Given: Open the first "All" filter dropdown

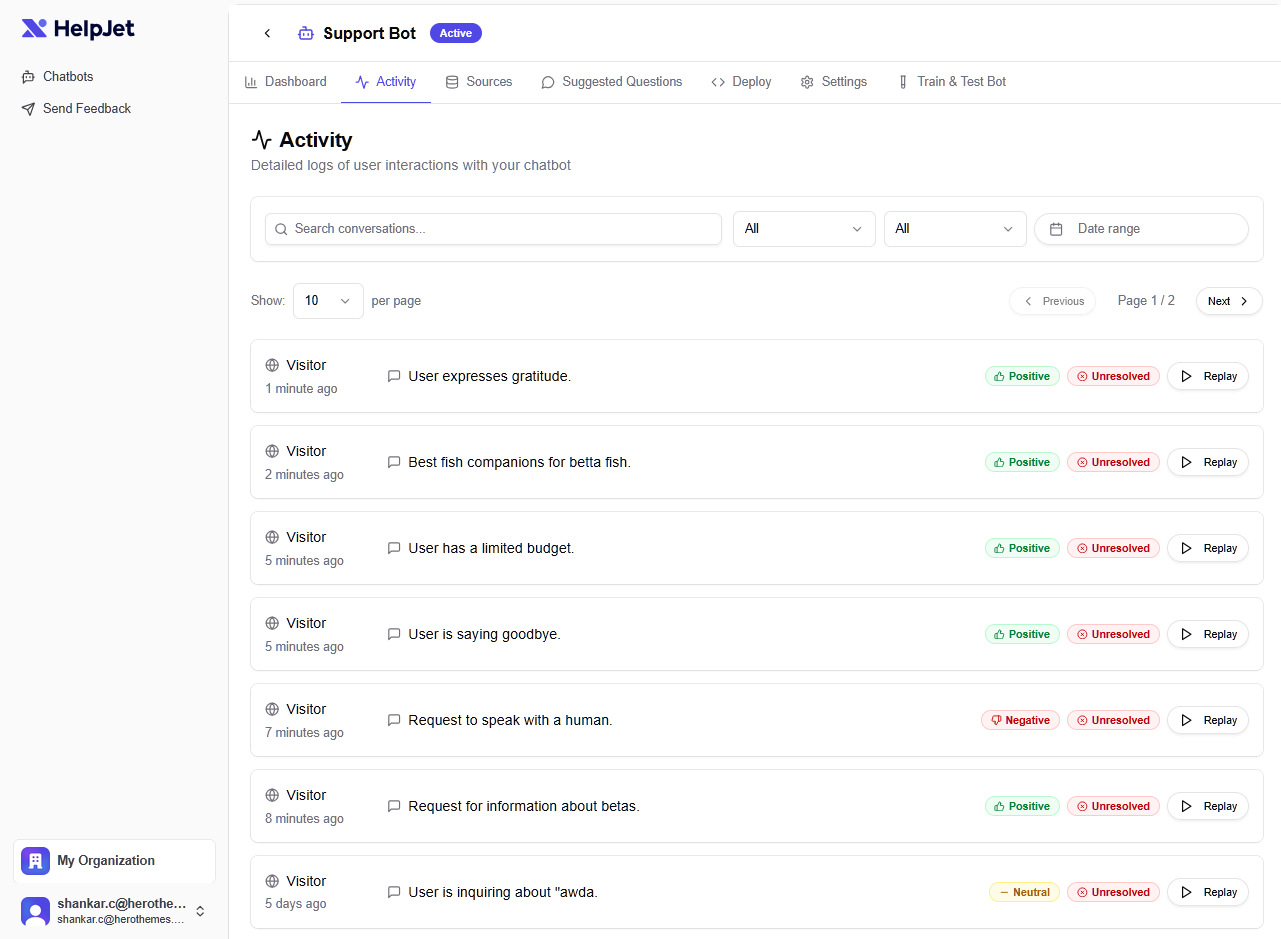Looking at the screenshot, I should click(804, 229).
